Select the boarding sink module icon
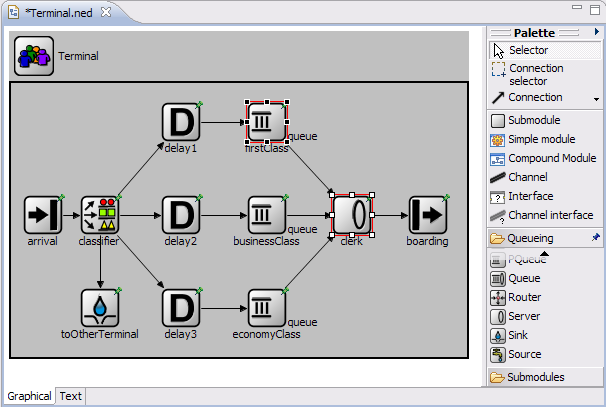Viewport: 606px width, 407px height. click(x=428, y=215)
